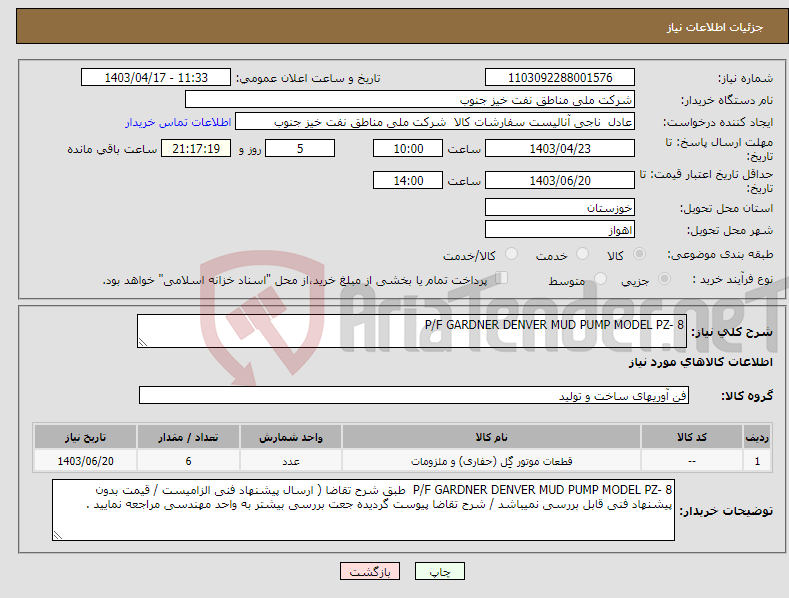This screenshot has width=789, height=598.
Task: Click the buyer notes text area
Action: click(363, 510)
